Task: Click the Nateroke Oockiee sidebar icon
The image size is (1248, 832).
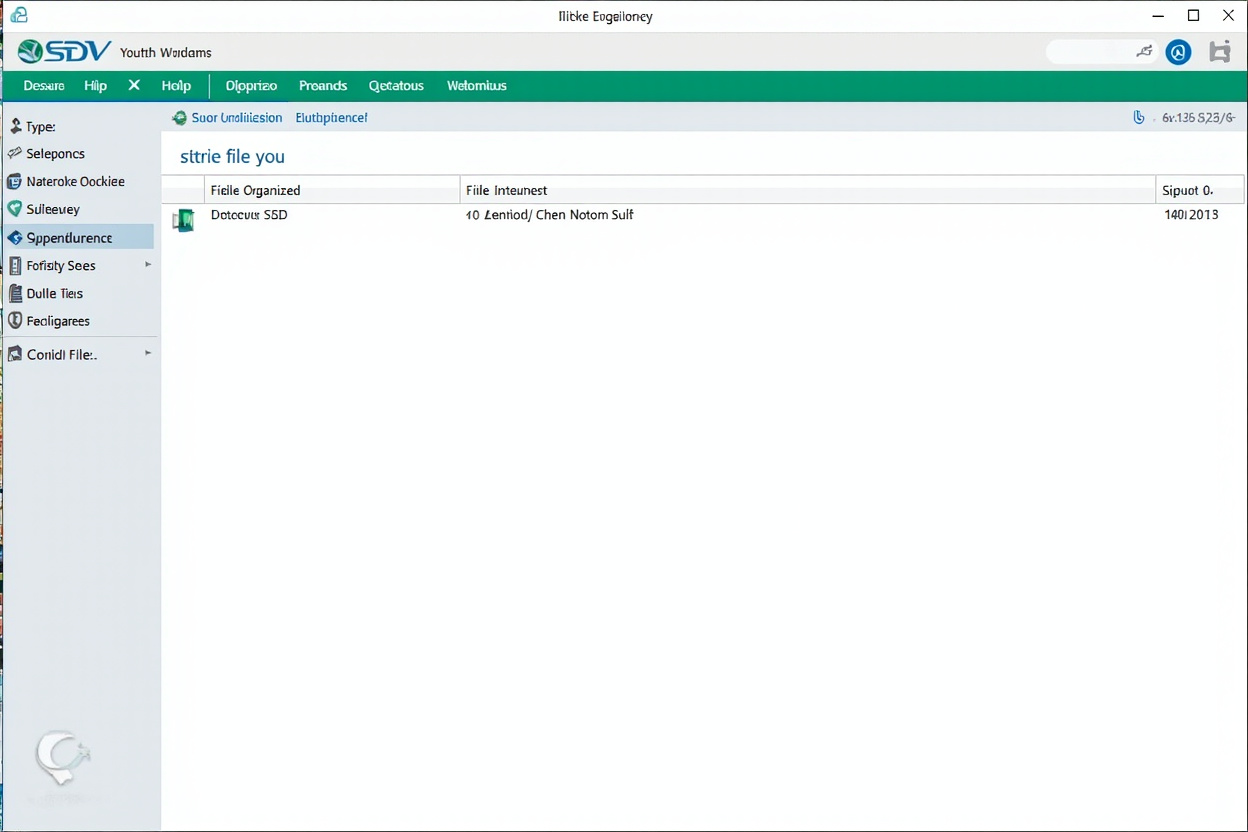Action: [15, 182]
